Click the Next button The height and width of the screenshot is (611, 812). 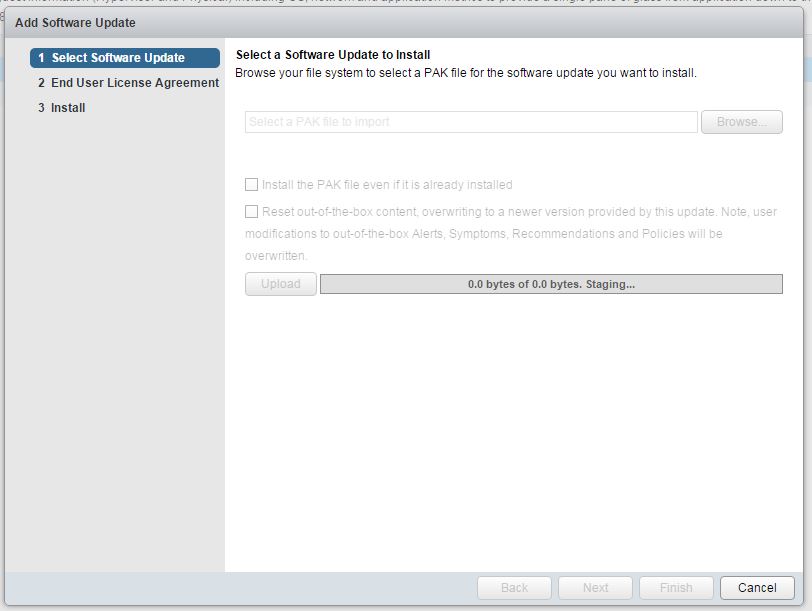click(595, 588)
